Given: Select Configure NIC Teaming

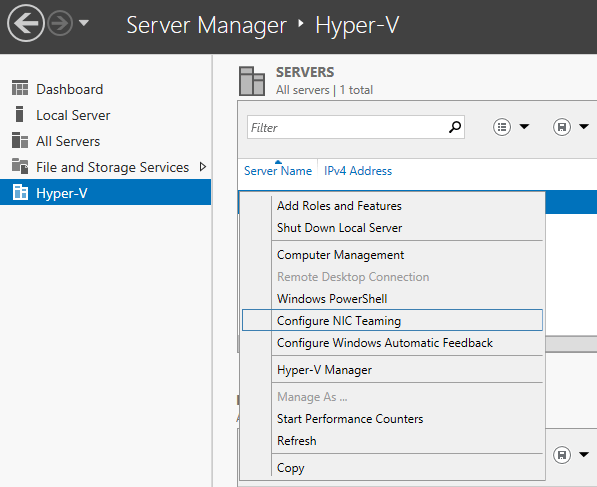Looking at the screenshot, I should (x=393, y=320).
